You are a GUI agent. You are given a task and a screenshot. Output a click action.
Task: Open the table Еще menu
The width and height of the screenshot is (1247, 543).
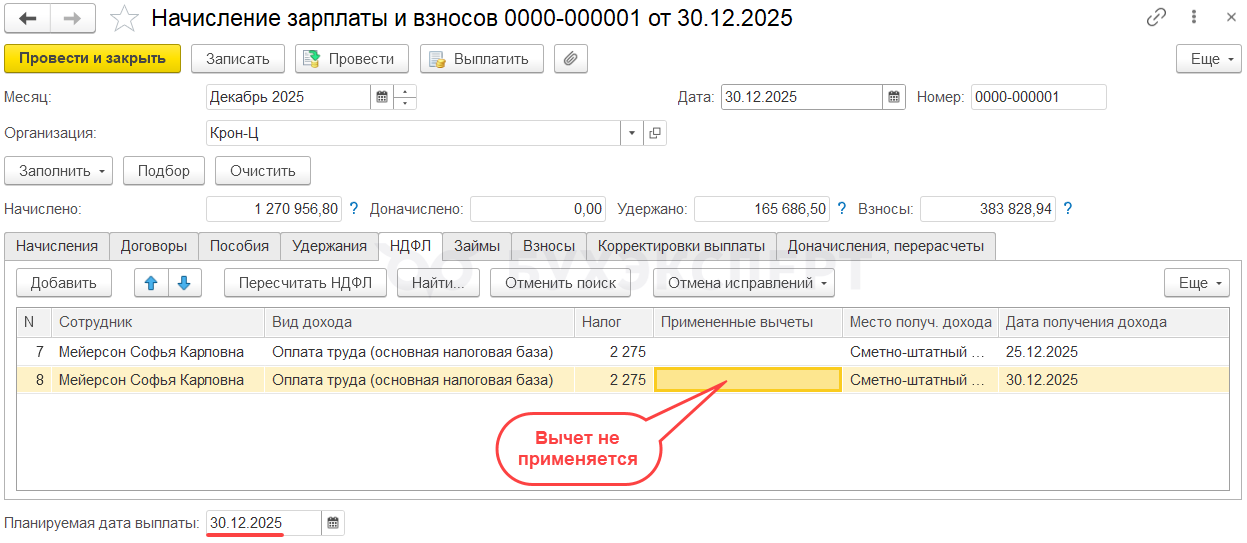tap(1196, 283)
